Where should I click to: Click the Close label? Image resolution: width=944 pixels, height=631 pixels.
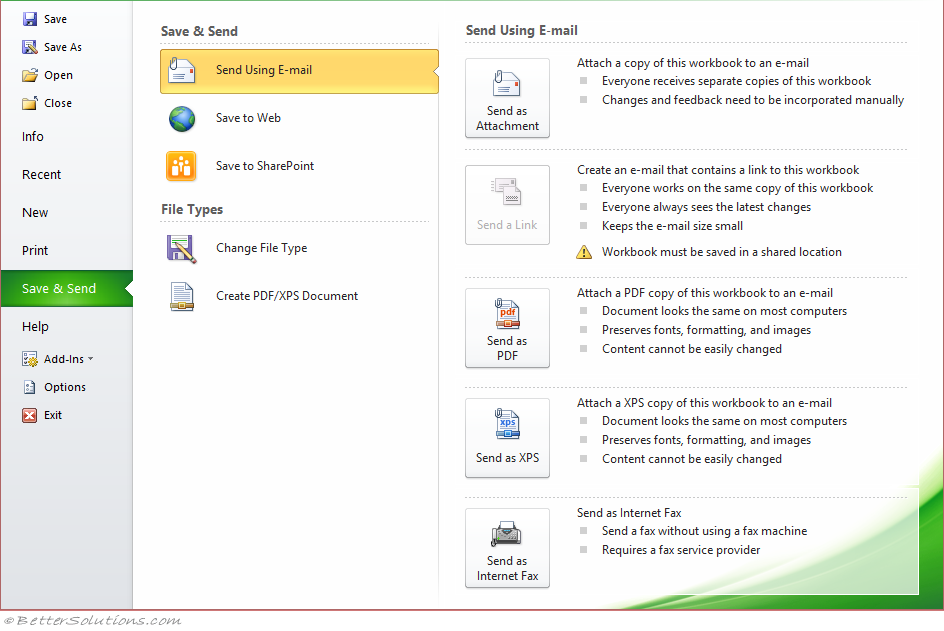[x=58, y=103]
